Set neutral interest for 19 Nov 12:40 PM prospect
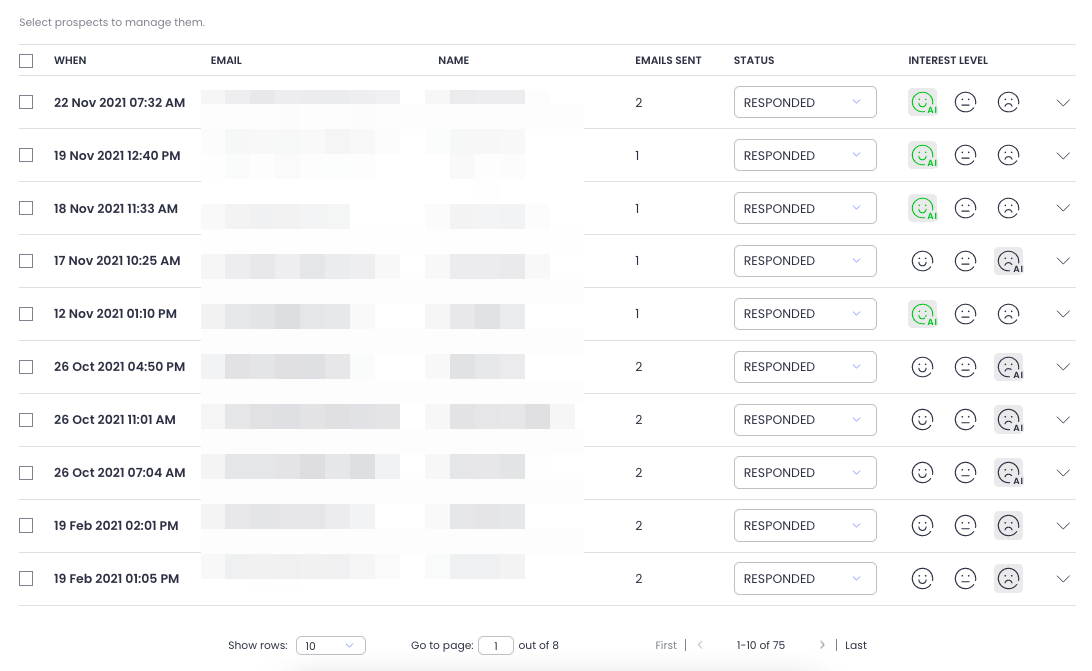 pyautogui.click(x=965, y=155)
